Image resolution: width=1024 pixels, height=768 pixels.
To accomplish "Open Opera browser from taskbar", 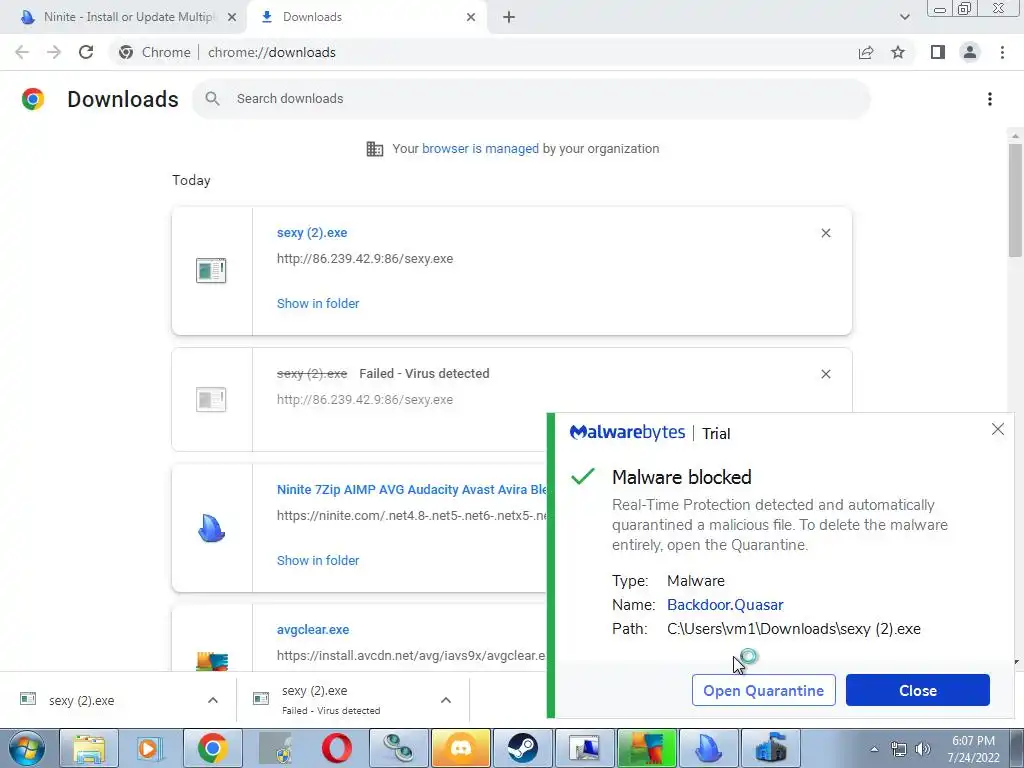I will pyautogui.click(x=337, y=748).
